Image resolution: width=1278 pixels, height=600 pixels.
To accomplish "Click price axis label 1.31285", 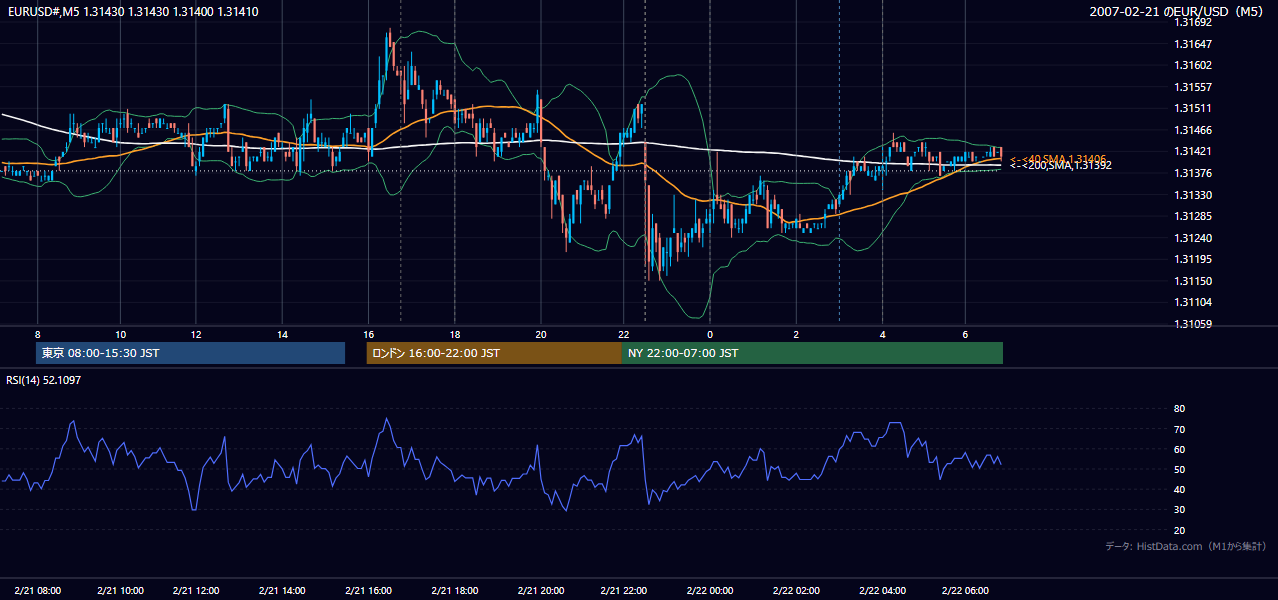I will (1193, 216).
